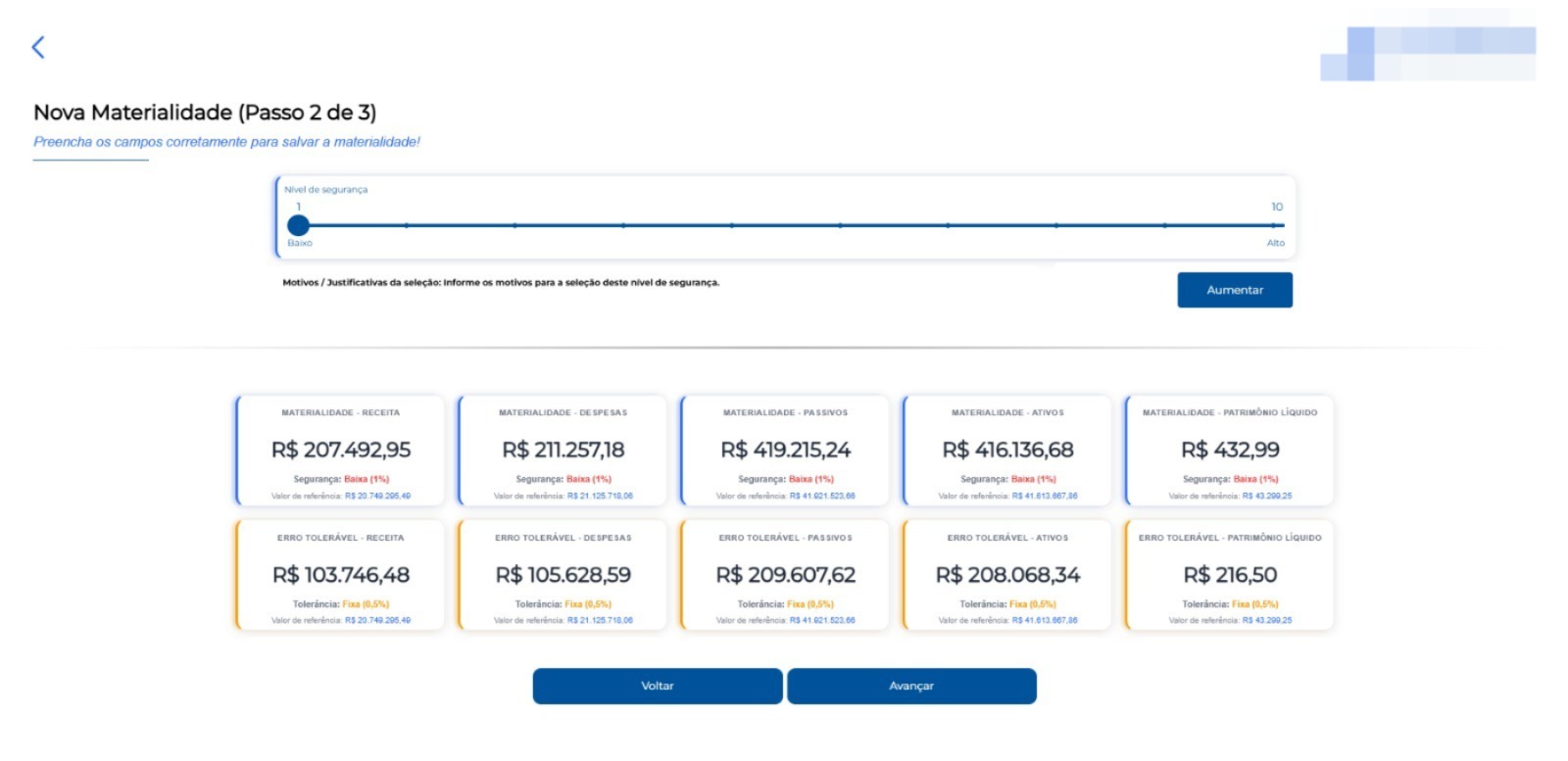Select the Erro Tolerável - Despesas card title
The height and width of the screenshot is (761, 1568).
point(563,538)
